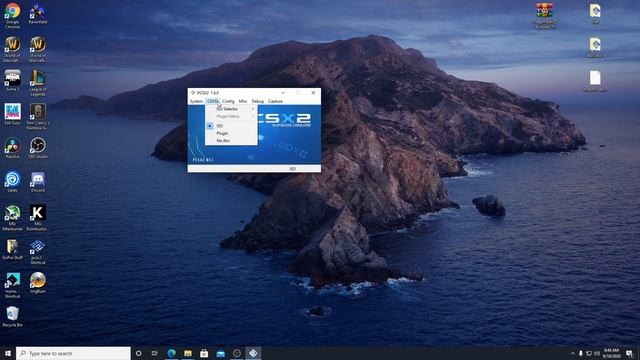Open the Config menu in PCSX2
Image resolution: width=640 pixels, height=360 pixels.
228,101
